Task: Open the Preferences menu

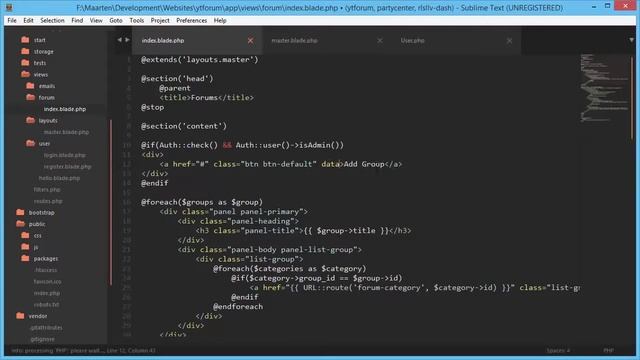Action: point(192,20)
